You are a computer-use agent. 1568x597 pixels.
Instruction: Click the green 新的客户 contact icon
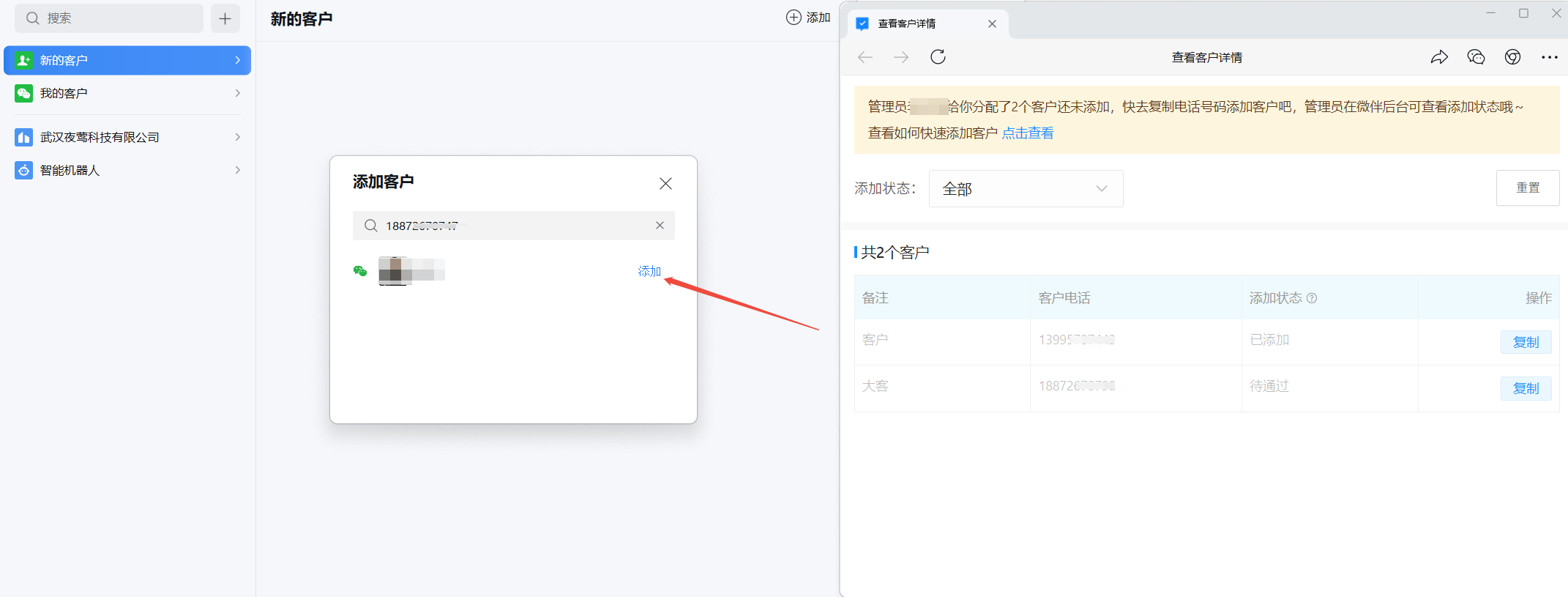coord(23,60)
